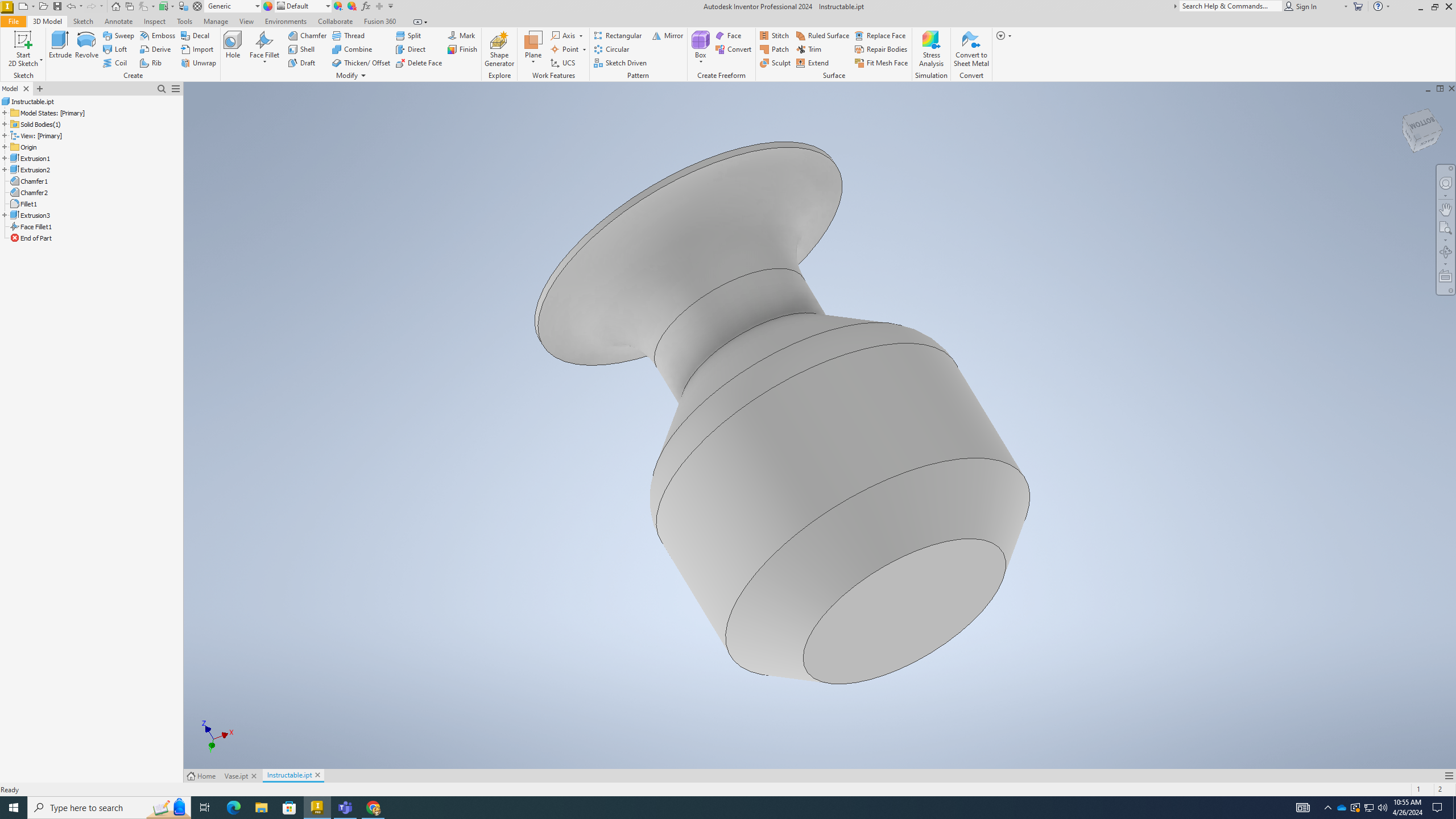Select the Revolve tool
Viewport: 1456px width, 819px height.
(x=86, y=45)
